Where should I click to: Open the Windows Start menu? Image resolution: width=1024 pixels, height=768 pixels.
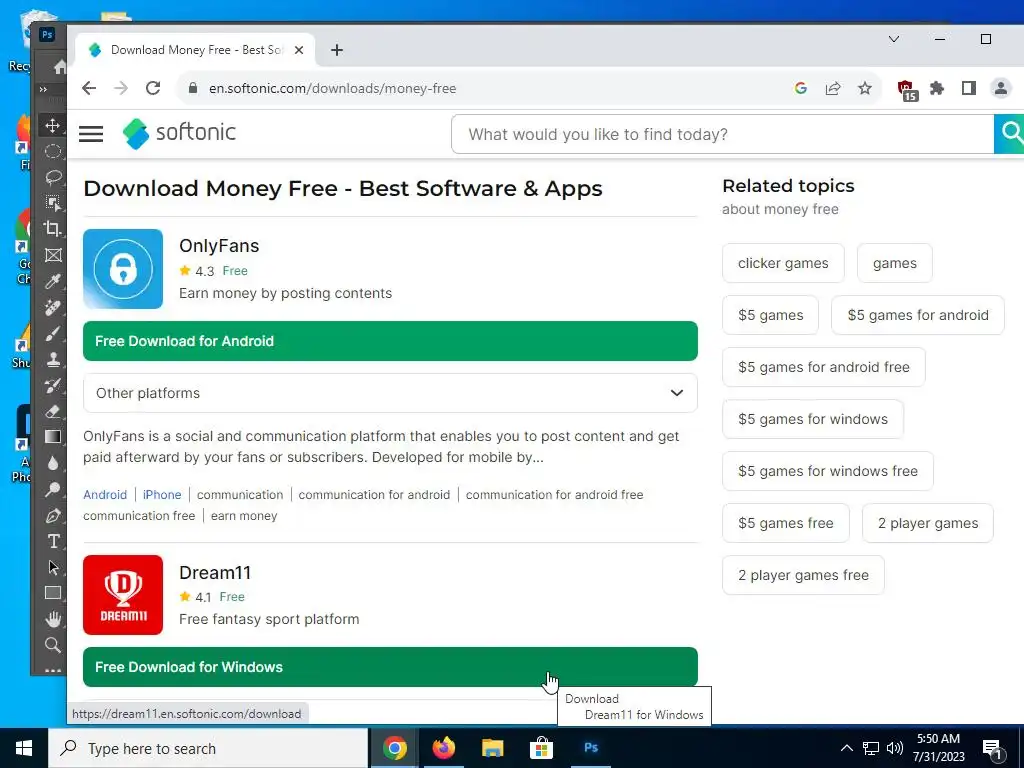pos(24,748)
